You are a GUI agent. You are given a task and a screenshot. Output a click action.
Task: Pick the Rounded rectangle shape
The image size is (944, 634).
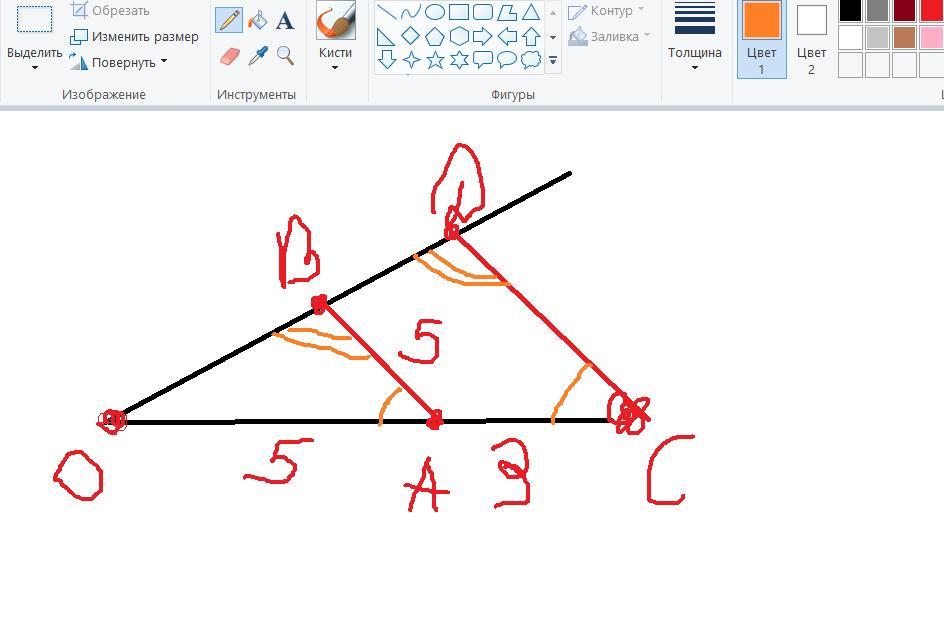[483, 11]
